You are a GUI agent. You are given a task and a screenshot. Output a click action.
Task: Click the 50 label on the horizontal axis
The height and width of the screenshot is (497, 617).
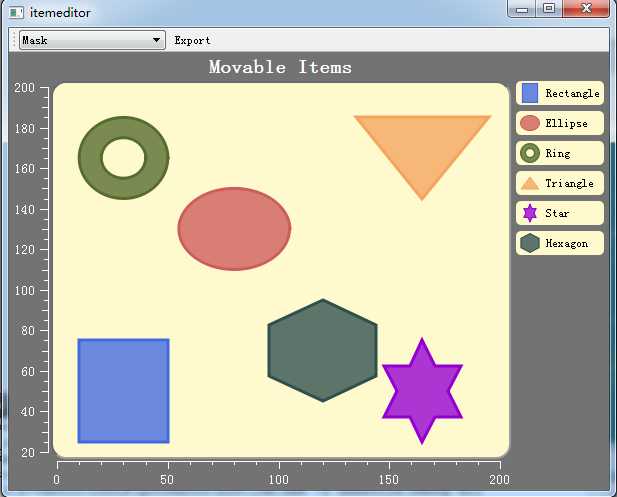pyautogui.click(x=167, y=480)
